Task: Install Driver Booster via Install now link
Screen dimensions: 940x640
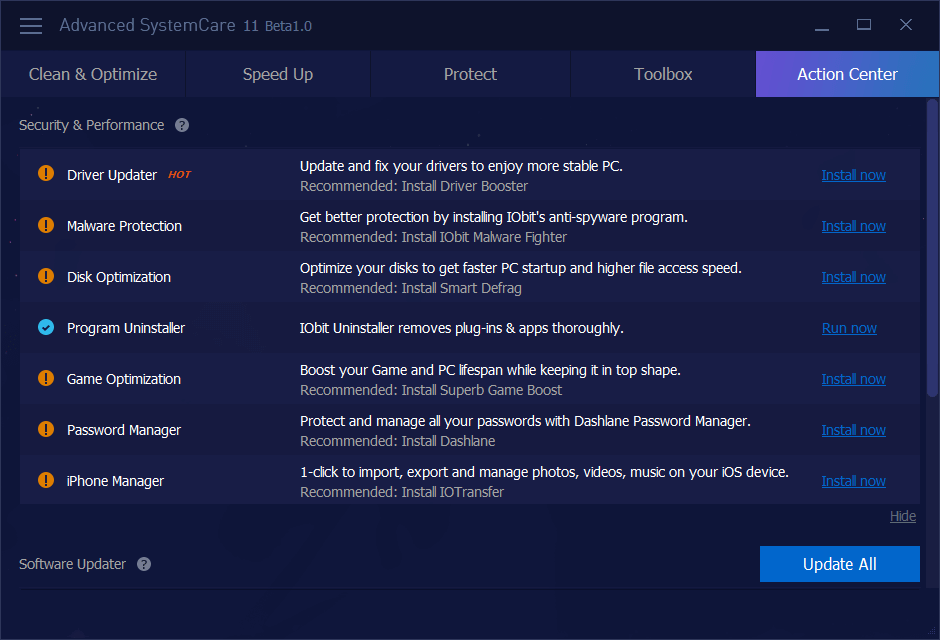Action: 853,175
